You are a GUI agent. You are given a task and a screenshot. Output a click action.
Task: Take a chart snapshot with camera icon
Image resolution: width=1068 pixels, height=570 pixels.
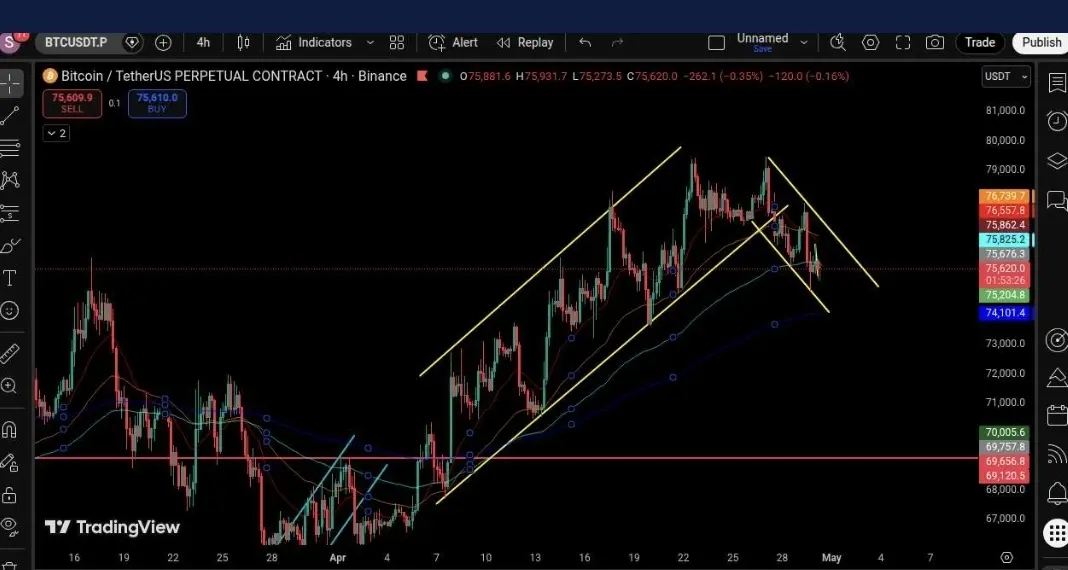934,43
